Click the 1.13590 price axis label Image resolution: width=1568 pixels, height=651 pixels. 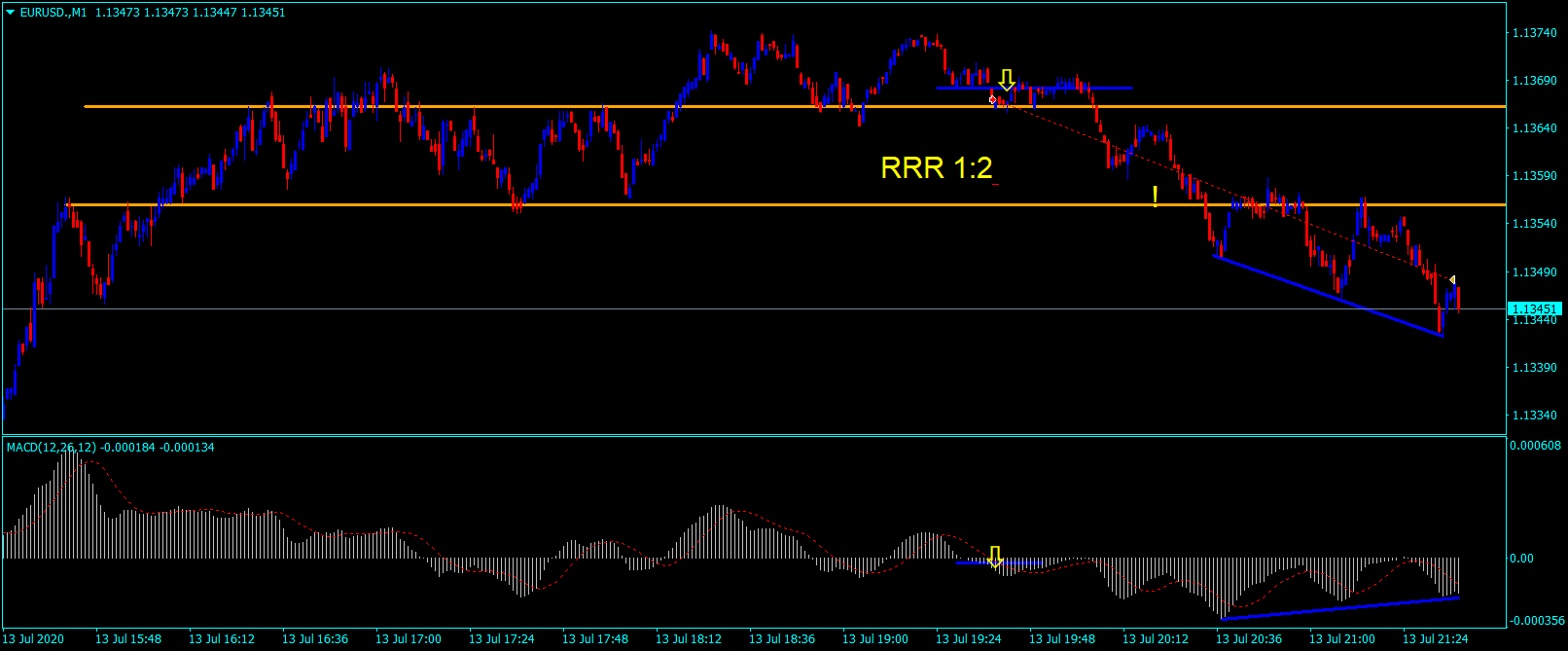[x=1534, y=176]
